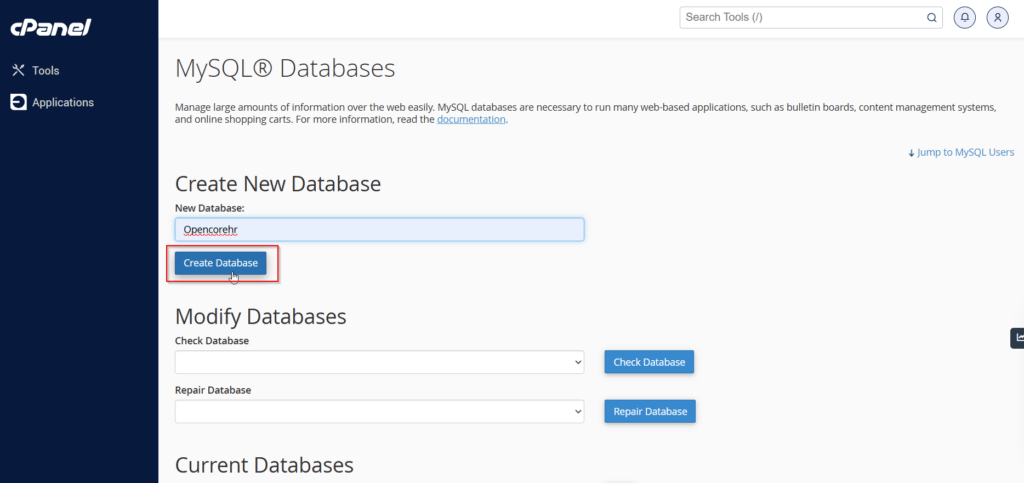Click the New Database name field
The width and height of the screenshot is (1024, 483).
click(379, 229)
